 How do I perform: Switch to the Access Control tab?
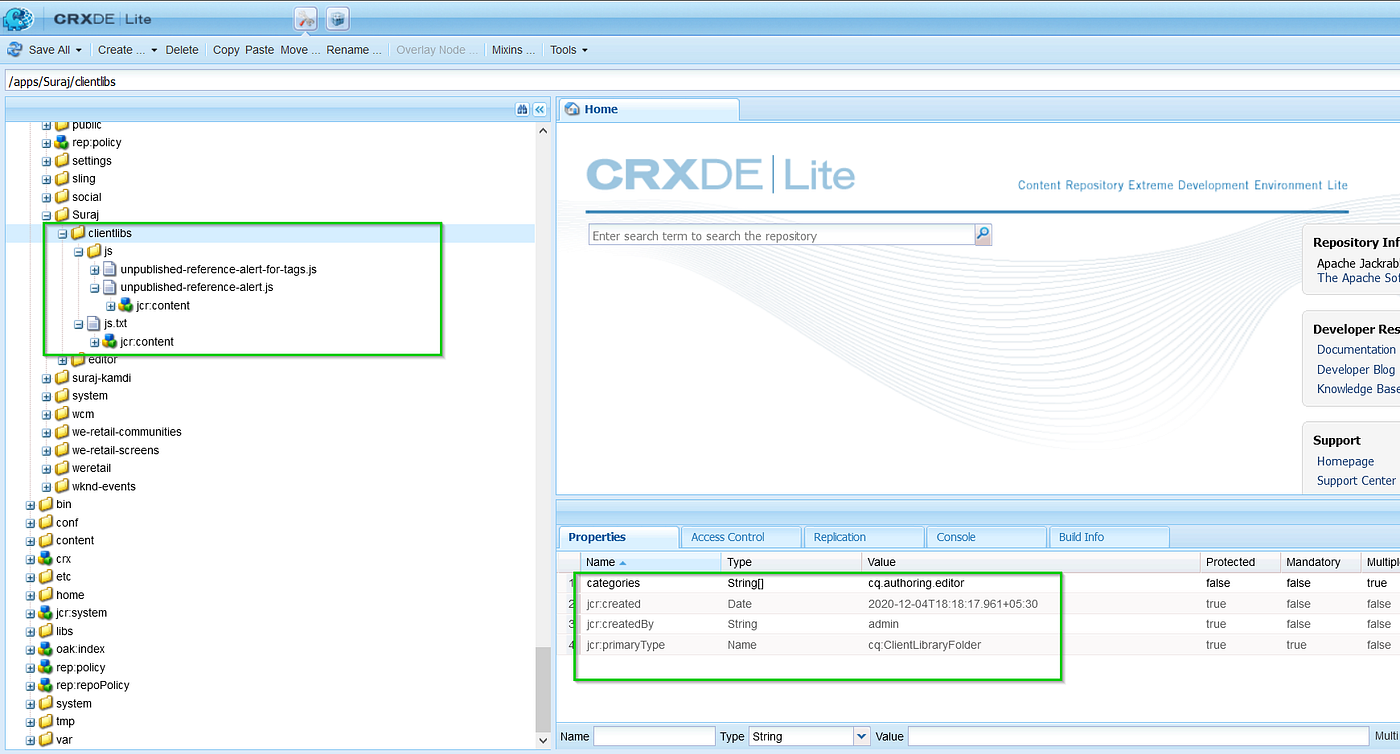coord(740,537)
